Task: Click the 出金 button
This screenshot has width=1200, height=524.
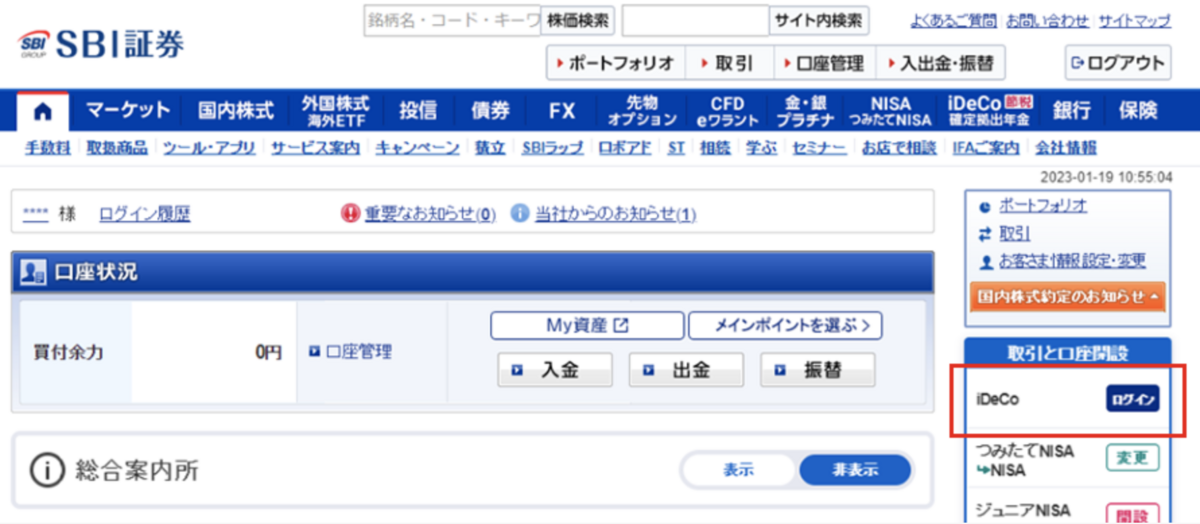Action: [x=686, y=370]
